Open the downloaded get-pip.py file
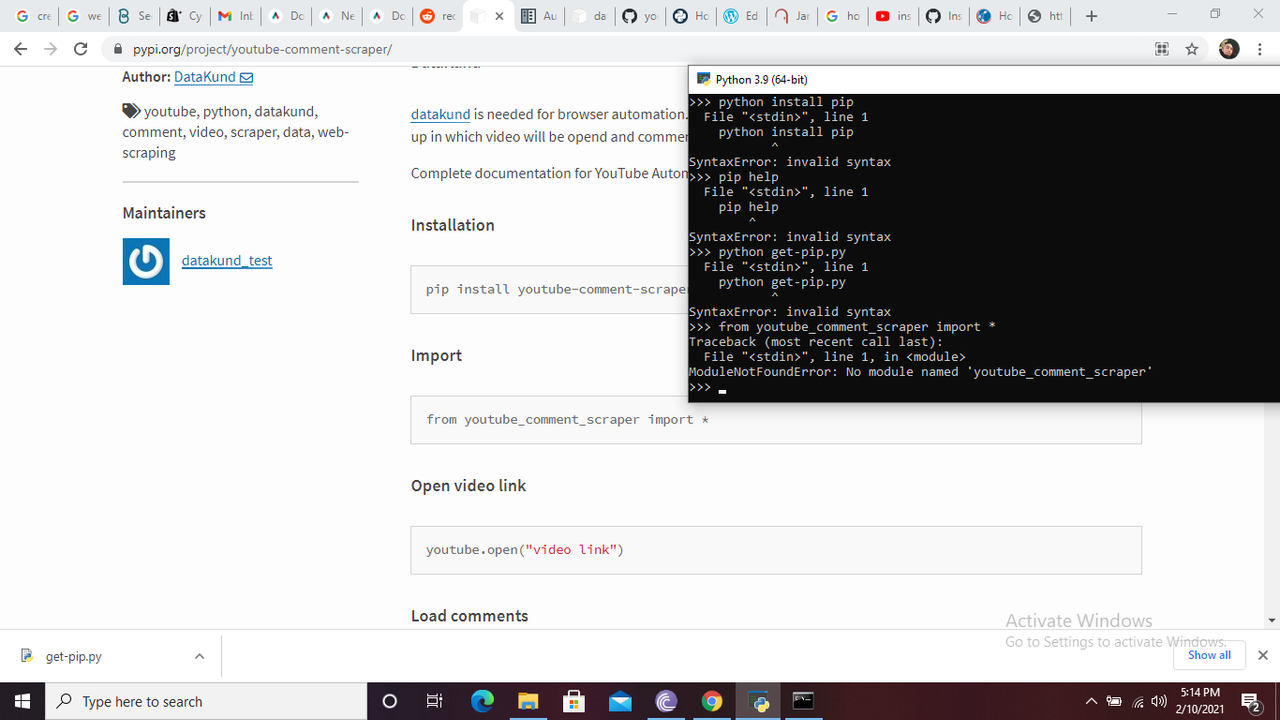Viewport: 1280px width, 720px height. click(x=73, y=657)
